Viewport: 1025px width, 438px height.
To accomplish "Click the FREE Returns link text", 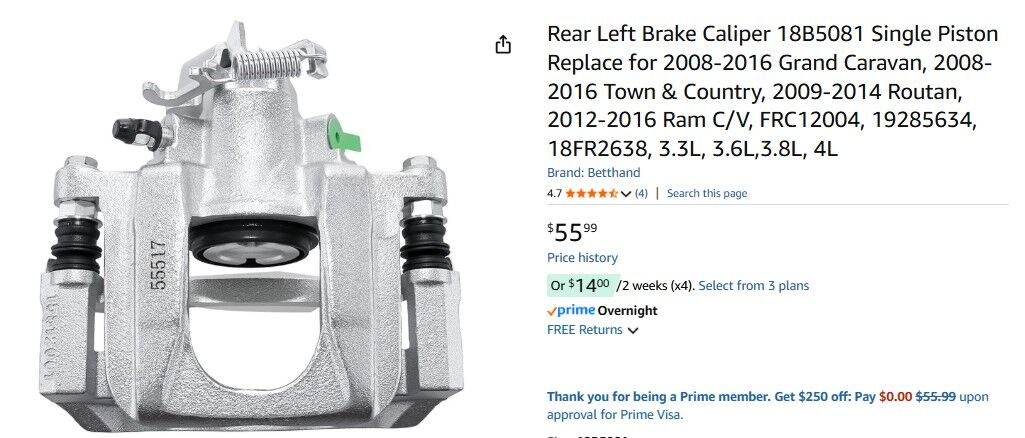I will click(585, 330).
